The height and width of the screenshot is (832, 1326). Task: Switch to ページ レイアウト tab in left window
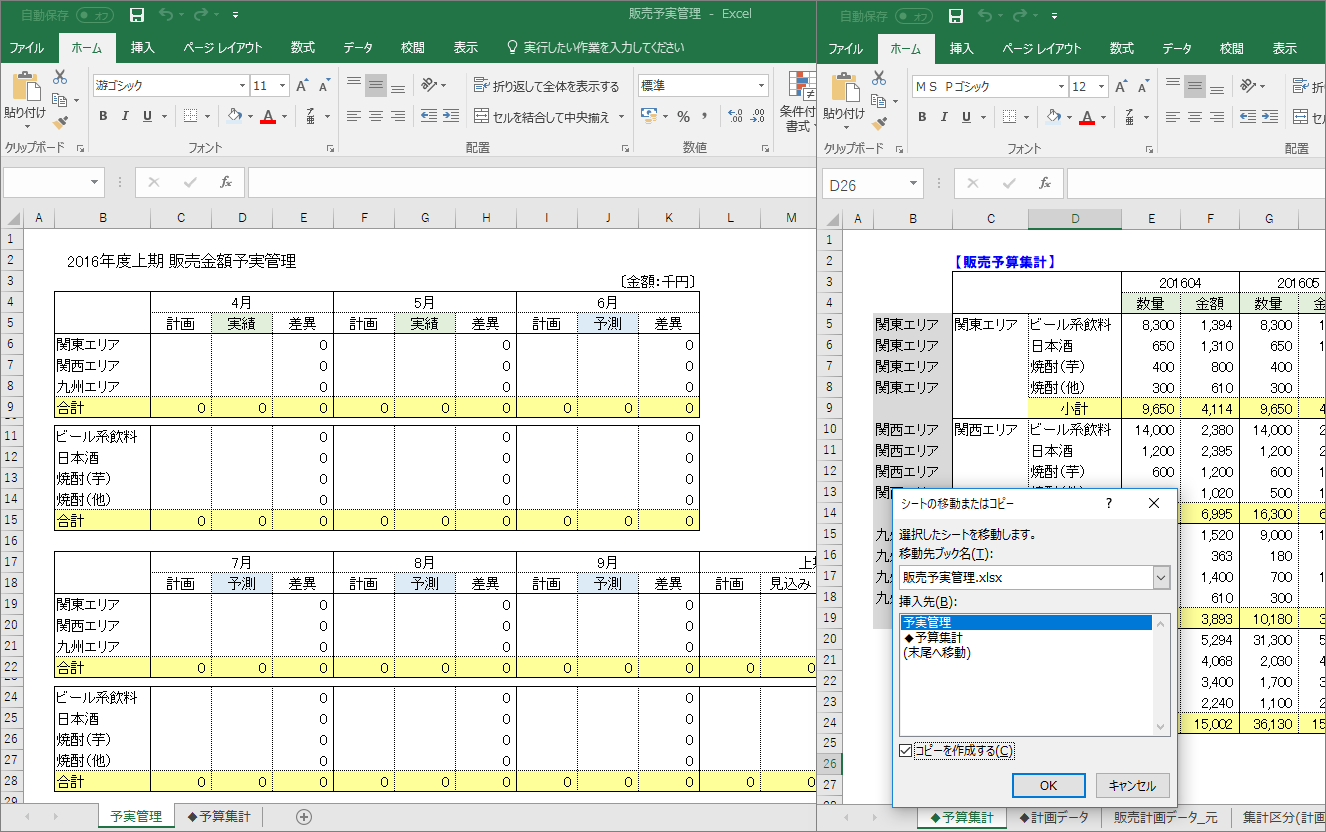click(x=223, y=48)
